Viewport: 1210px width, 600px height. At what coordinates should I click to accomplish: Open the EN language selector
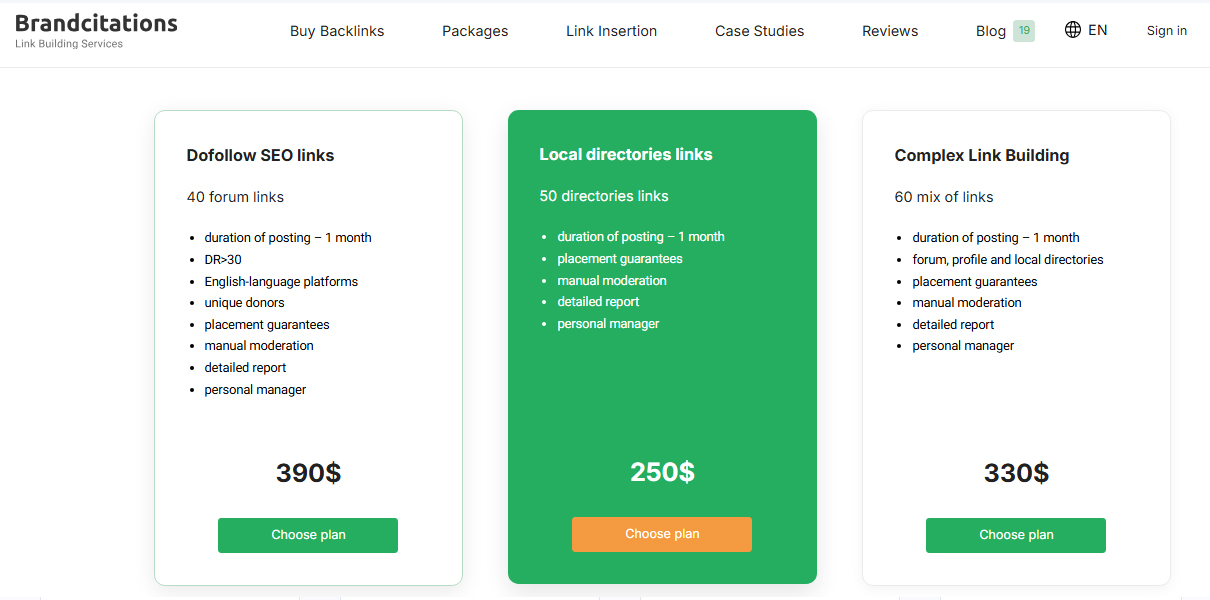point(1097,30)
